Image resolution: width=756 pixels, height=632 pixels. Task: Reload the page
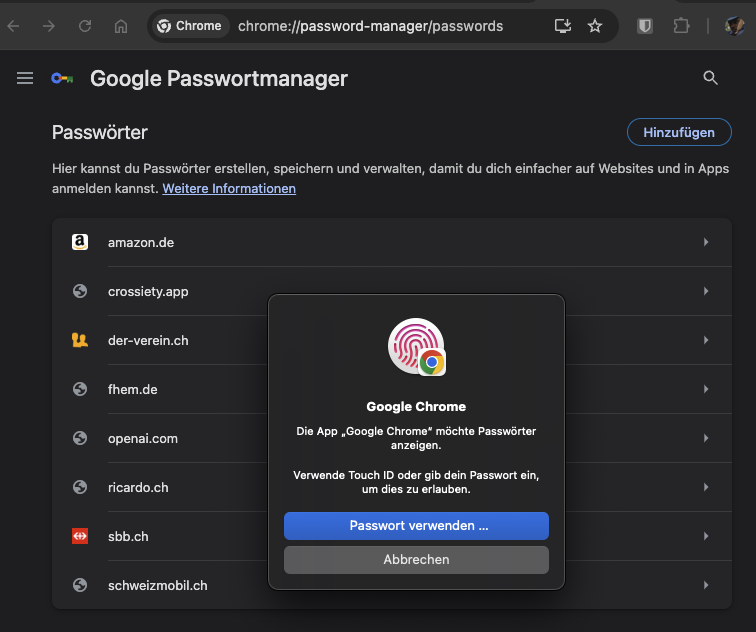click(85, 26)
